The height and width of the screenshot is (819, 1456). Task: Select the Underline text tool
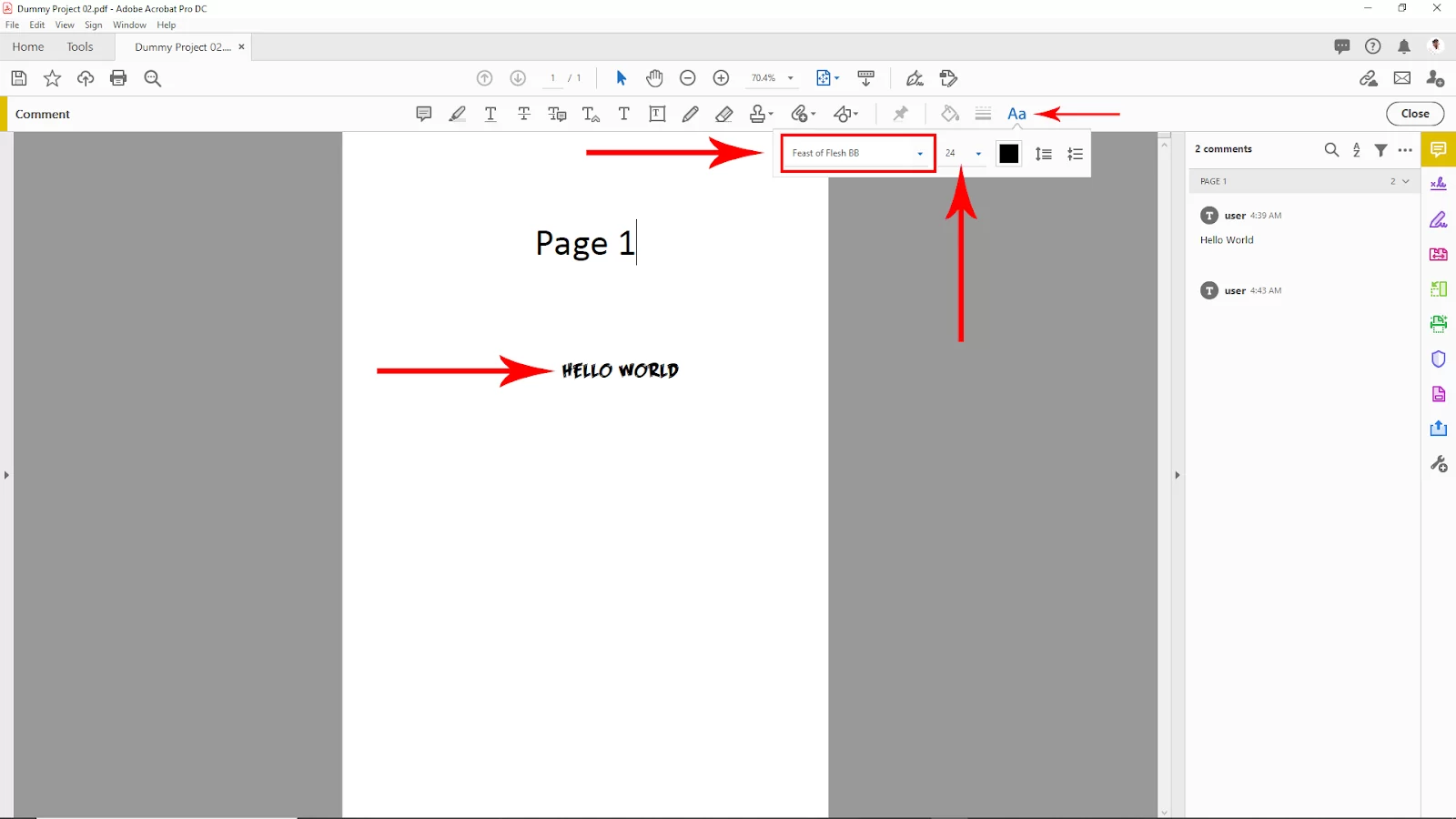click(490, 114)
